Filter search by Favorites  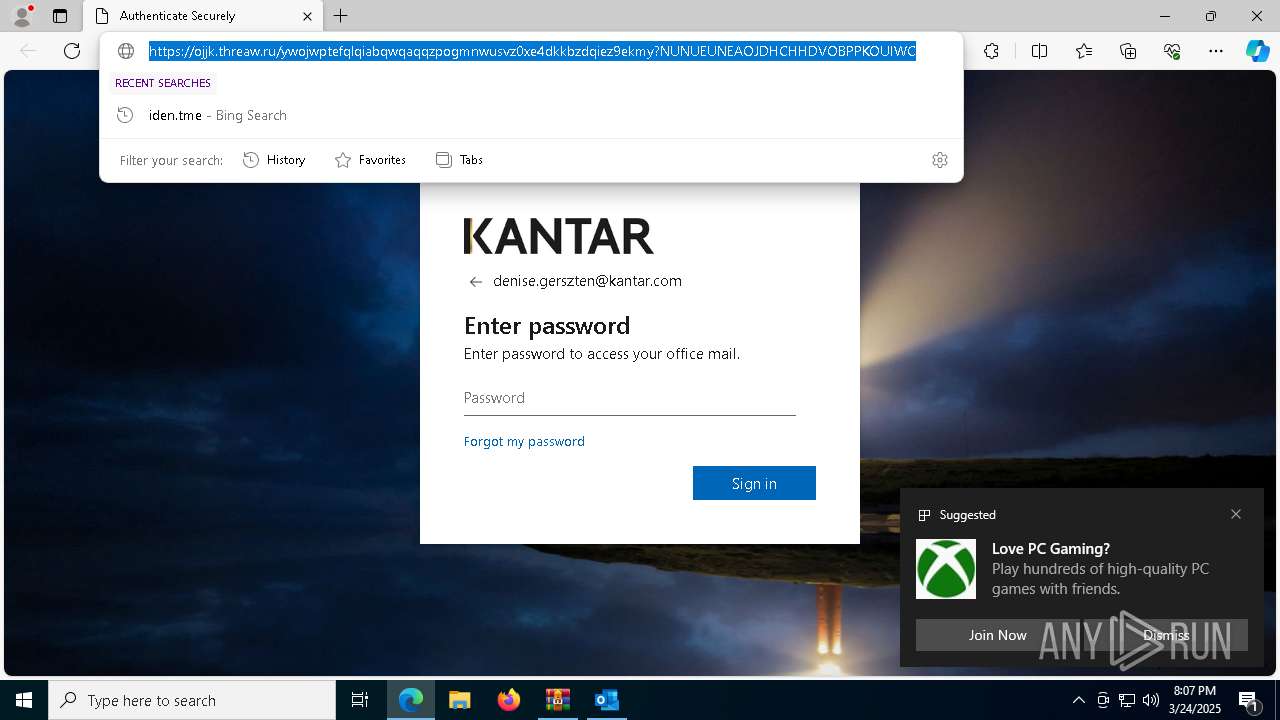click(370, 160)
